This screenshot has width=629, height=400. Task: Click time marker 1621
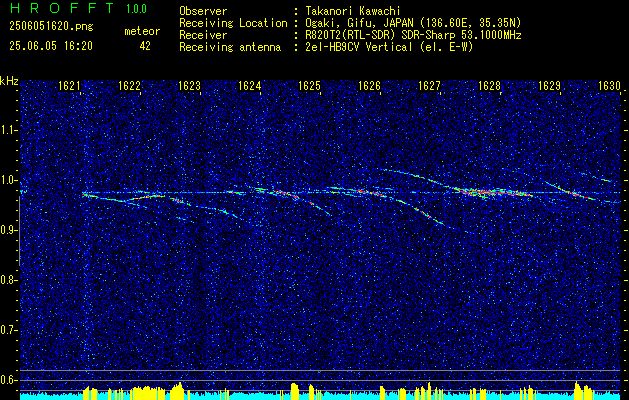point(69,86)
